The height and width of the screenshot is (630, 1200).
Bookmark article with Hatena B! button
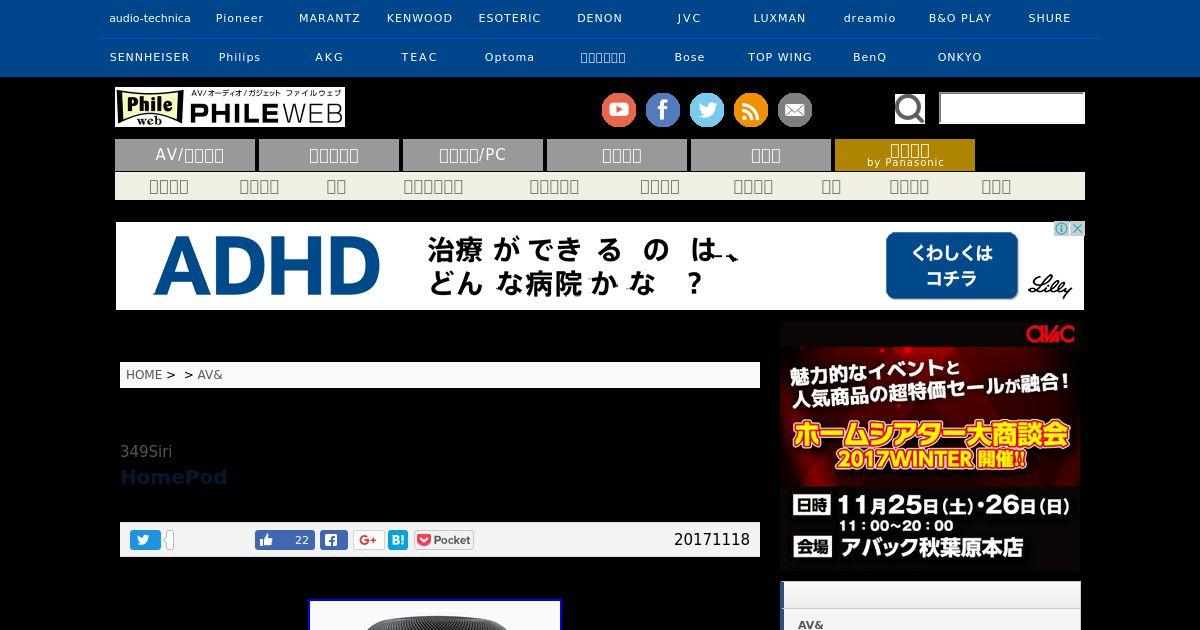(398, 540)
